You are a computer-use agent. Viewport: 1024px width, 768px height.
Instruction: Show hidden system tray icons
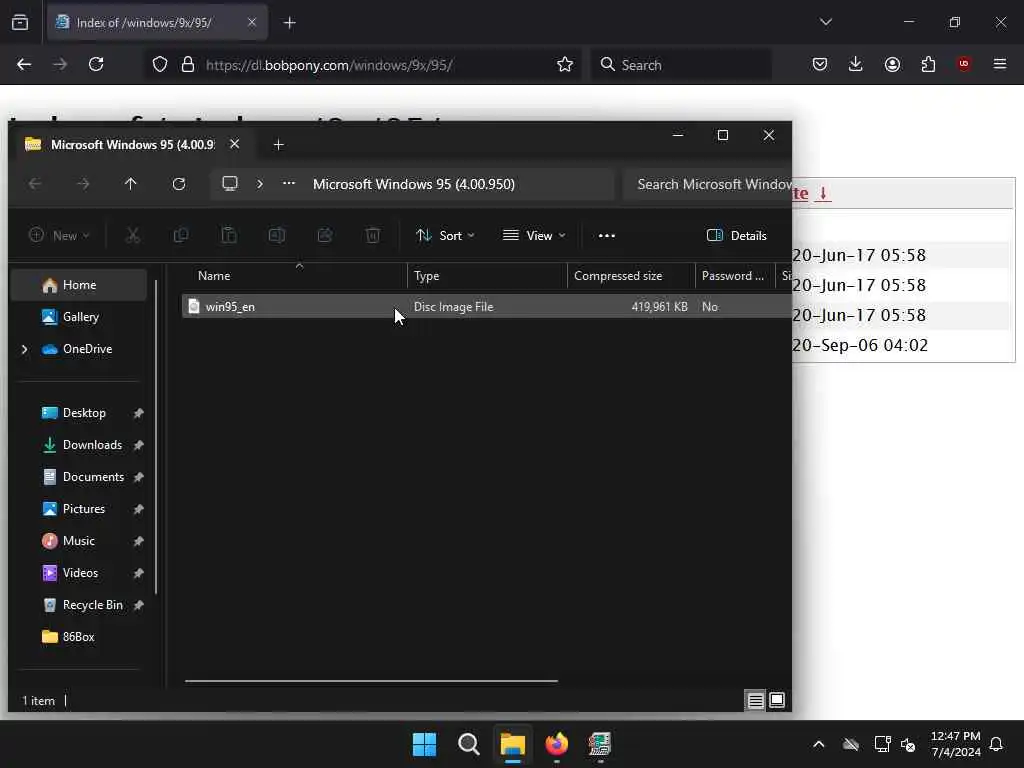click(818, 744)
